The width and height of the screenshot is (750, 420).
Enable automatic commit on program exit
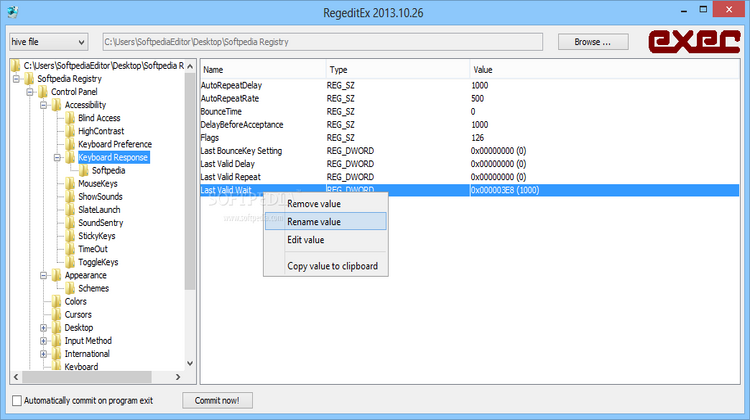tap(17, 400)
